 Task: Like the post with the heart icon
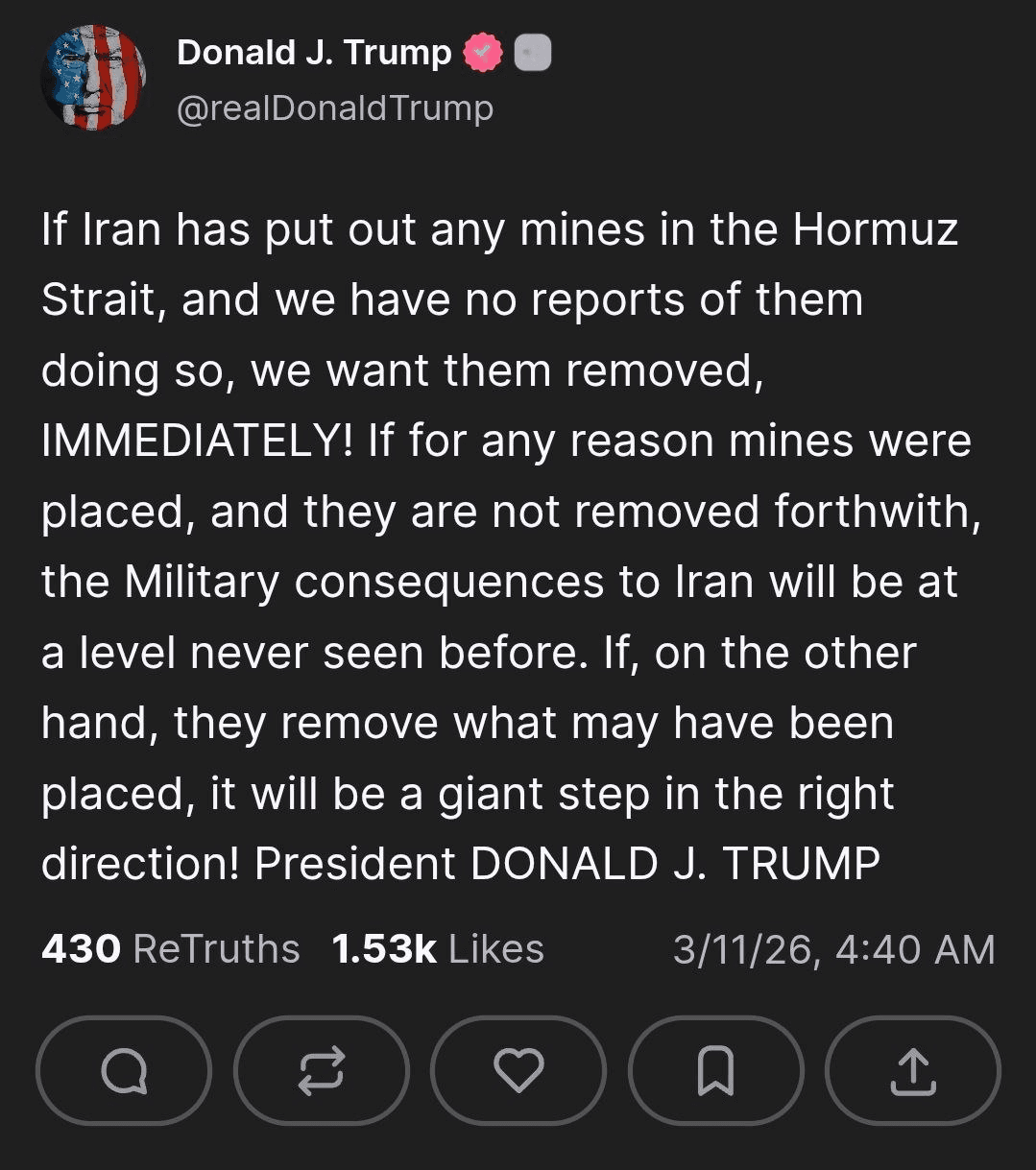click(x=518, y=1070)
